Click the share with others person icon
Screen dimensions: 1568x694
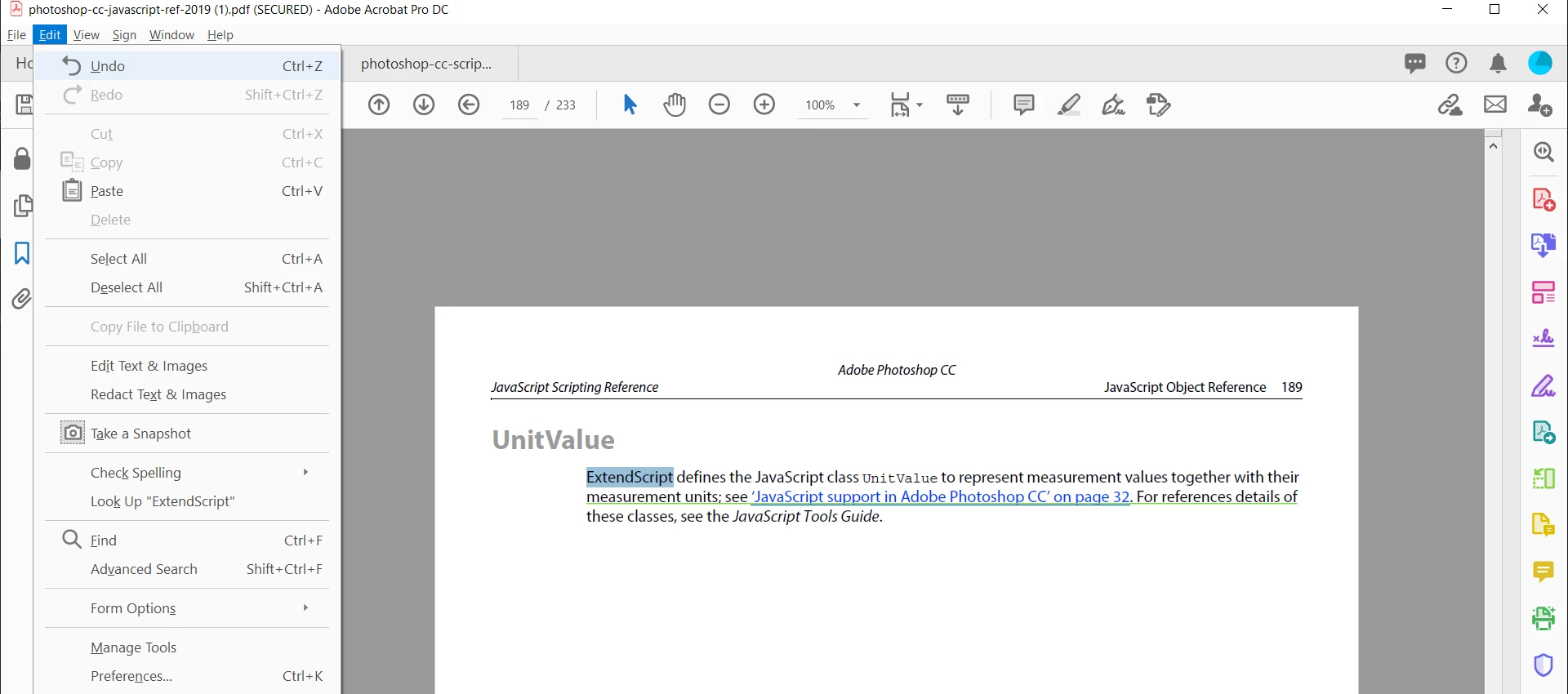click(1540, 105)
